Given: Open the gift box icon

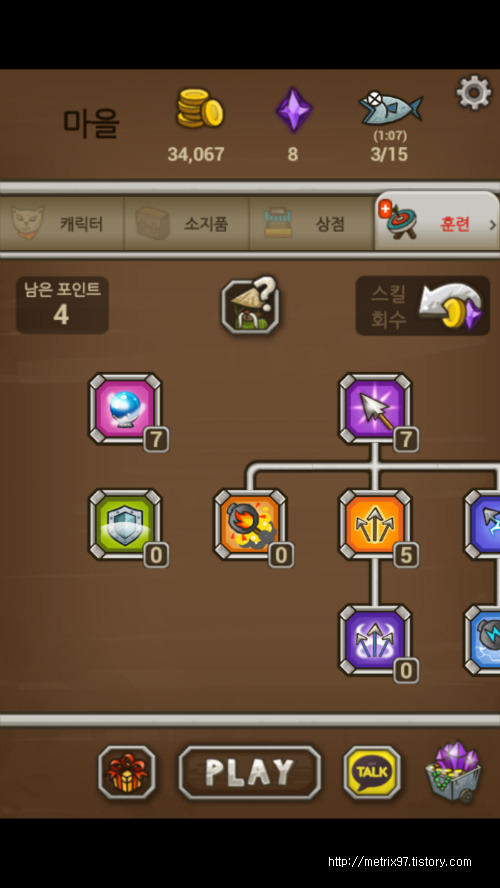Looking at the screenshot, I should pos(127,772).
